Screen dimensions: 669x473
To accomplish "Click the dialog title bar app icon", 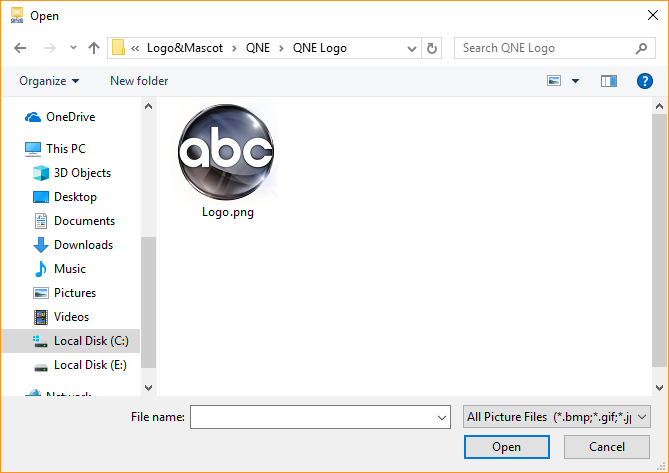I will point(17,15).
